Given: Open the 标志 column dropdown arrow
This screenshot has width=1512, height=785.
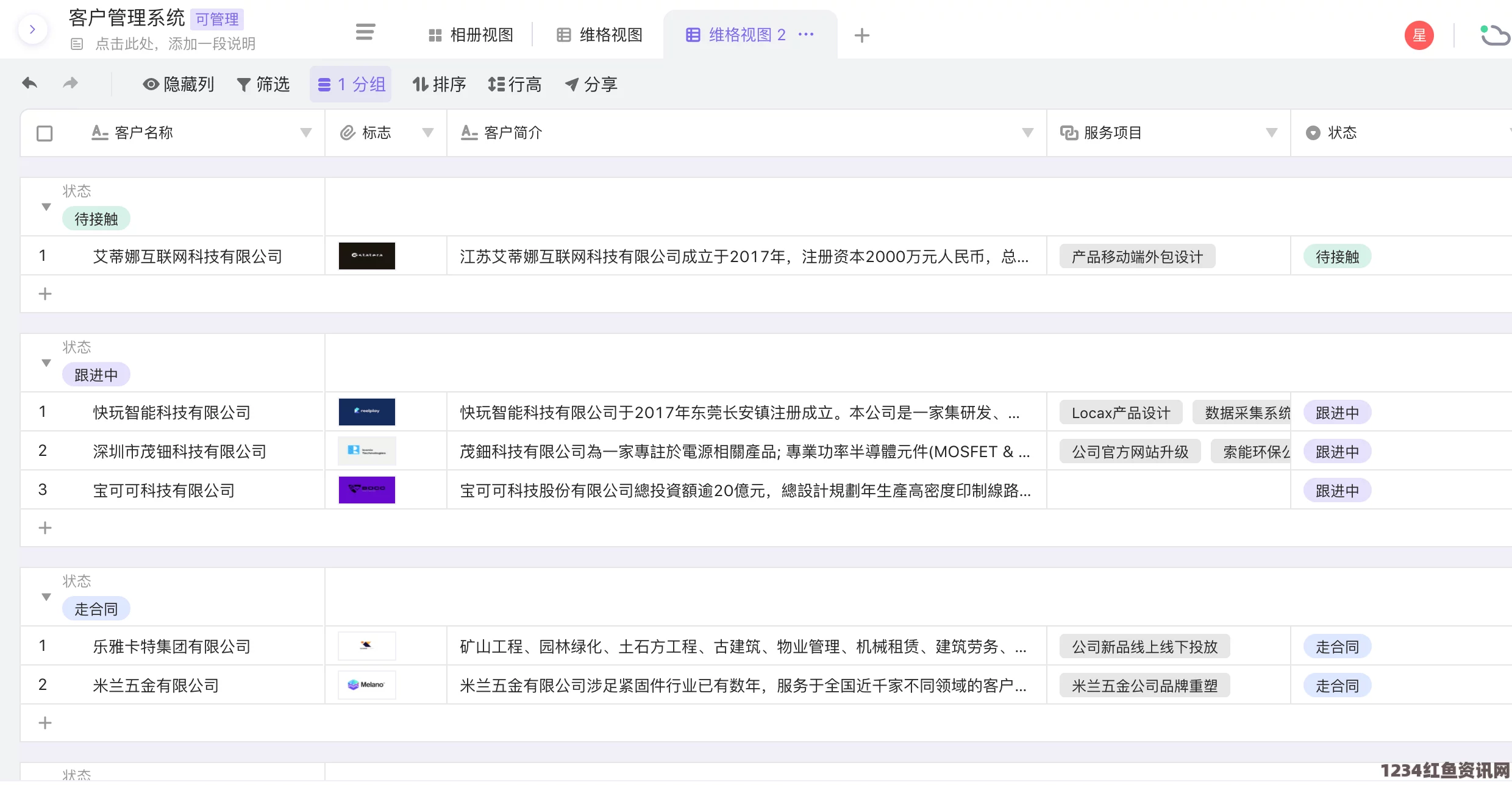Looking at the screenshot, I should 428,133.
